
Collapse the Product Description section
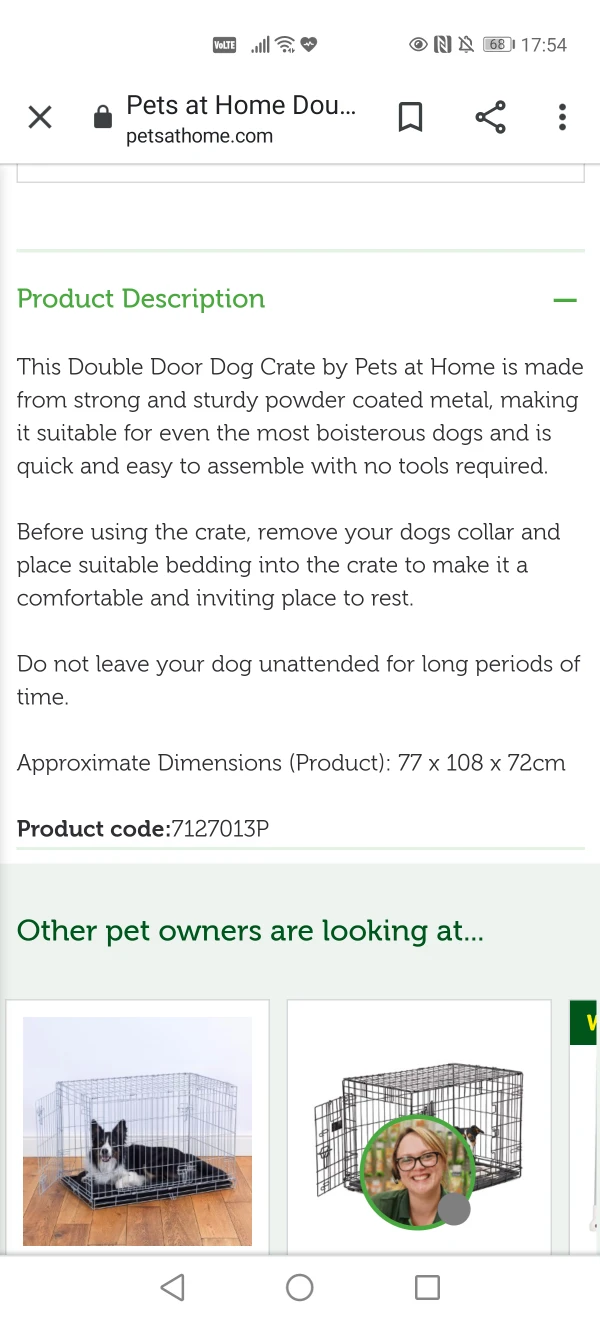click(565, 299)
